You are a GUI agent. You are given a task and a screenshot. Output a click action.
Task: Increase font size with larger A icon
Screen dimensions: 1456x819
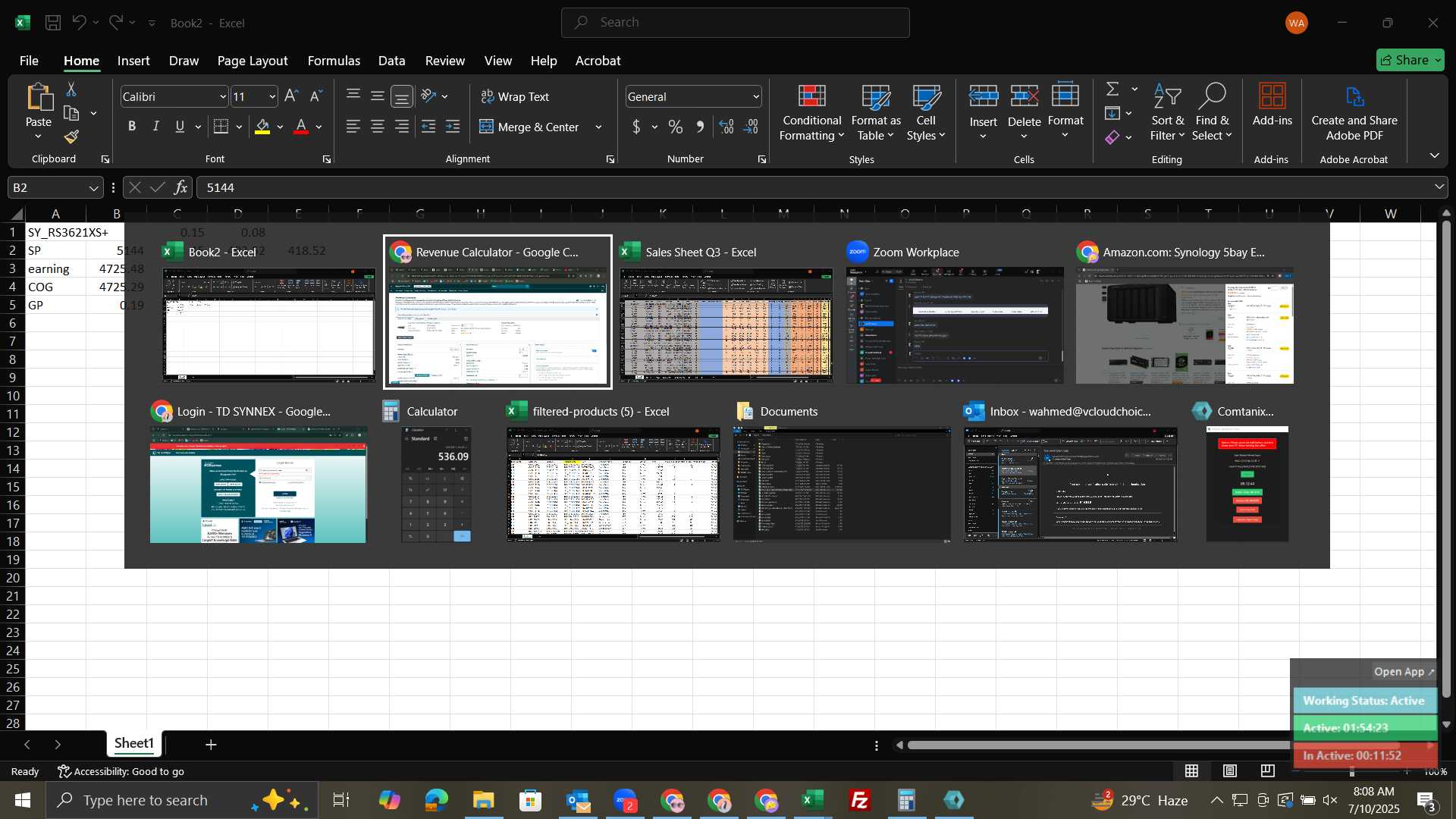pyautogui.click(x=291, y=96)
